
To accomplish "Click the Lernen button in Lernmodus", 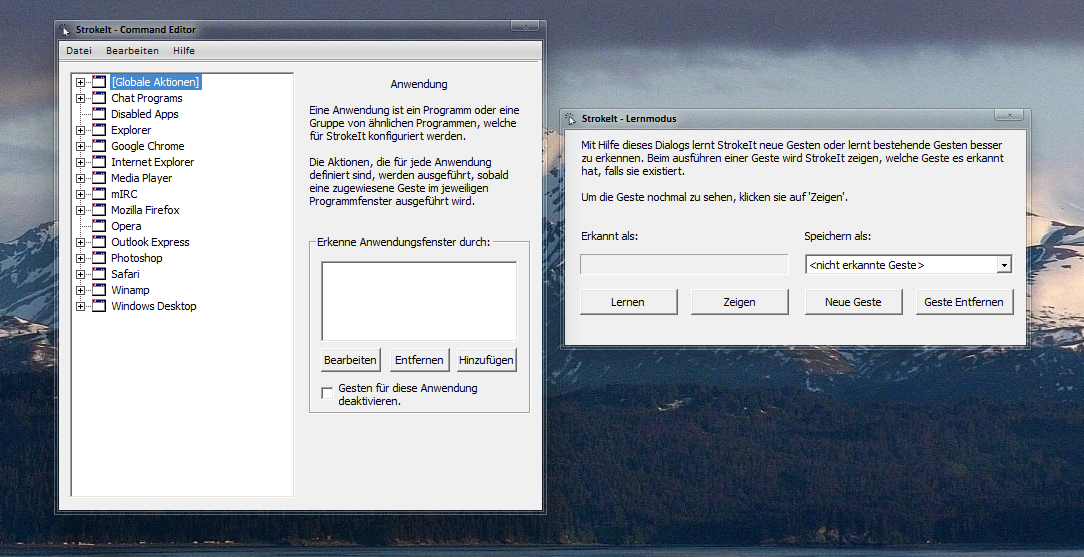I will tap(628, 302).
